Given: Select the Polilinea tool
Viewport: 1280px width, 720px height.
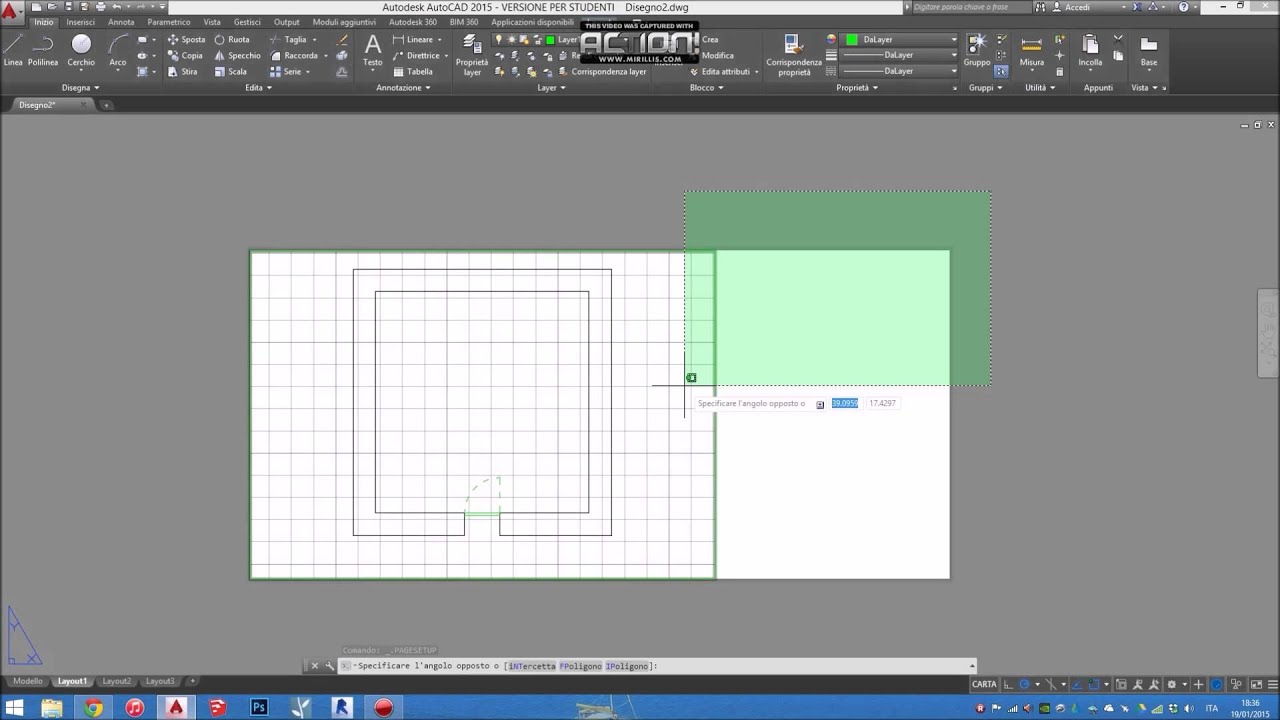Looking at the screenshot, I should [x=43, y=50].
